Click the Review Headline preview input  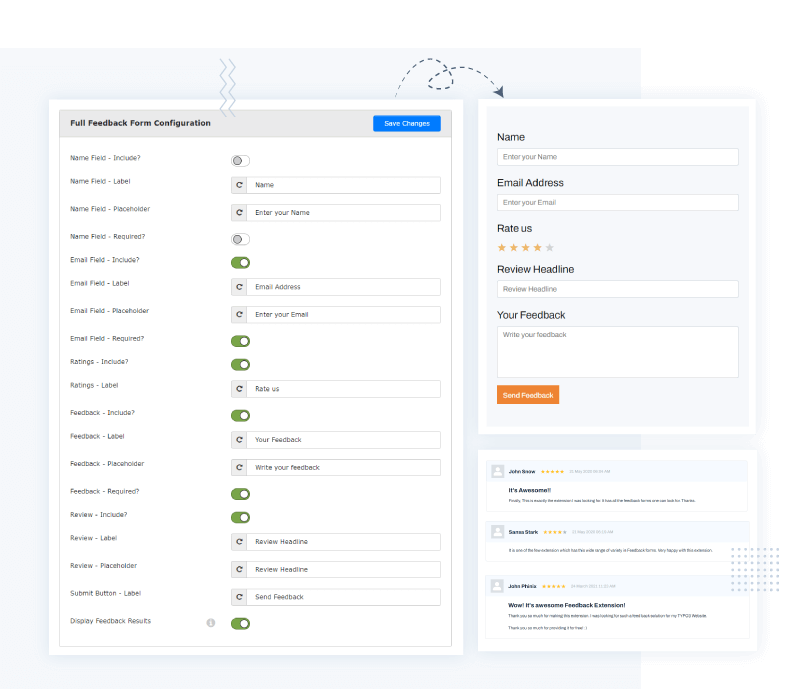coord(617,289)
